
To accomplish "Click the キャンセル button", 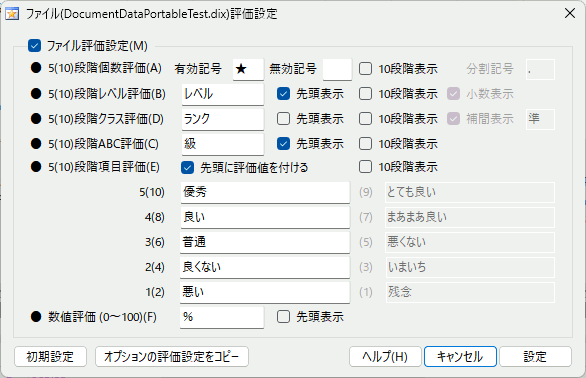I will tap(460, 357).
